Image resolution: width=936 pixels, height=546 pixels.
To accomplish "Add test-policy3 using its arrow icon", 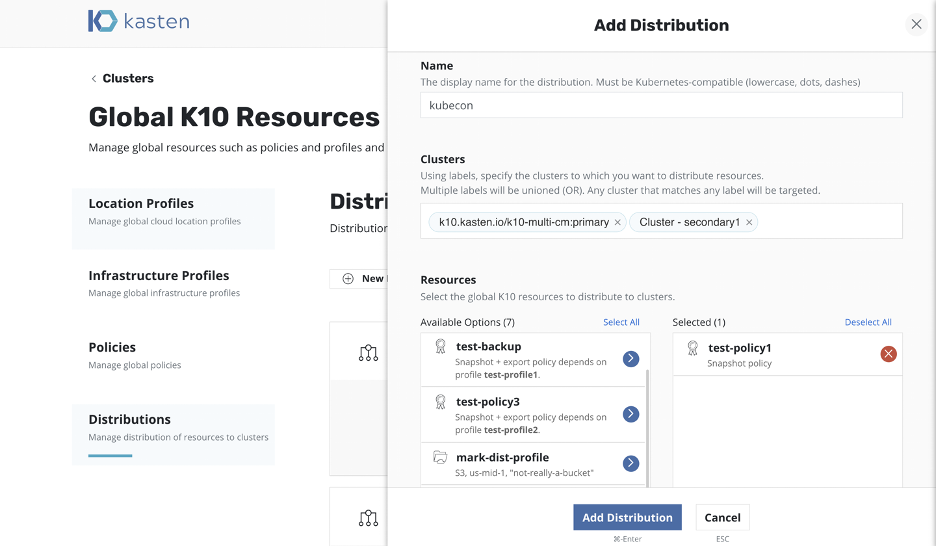I will pyautogui.click(x=631, y=414).
